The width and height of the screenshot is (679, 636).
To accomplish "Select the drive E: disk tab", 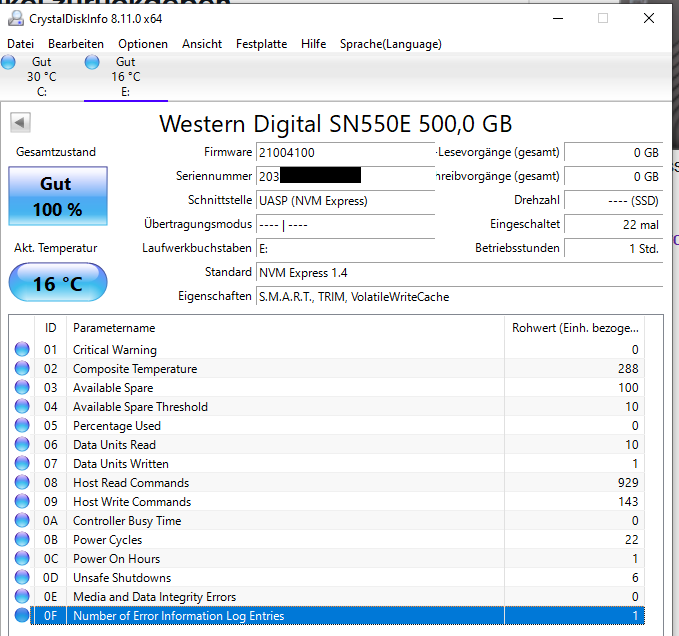I will (126, 77).
